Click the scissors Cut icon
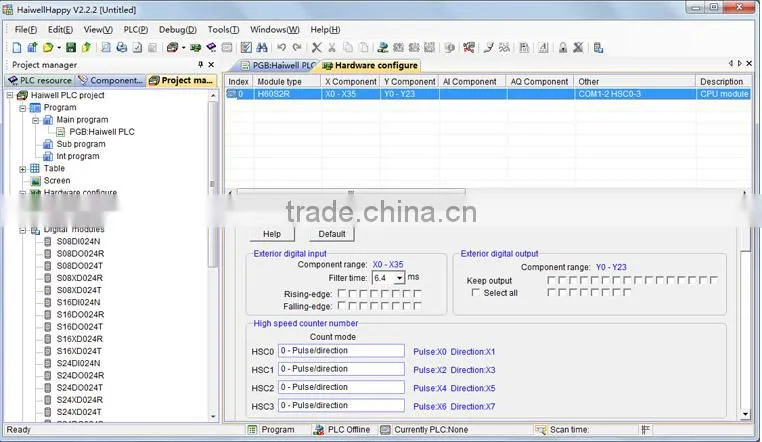The image size is (762, 442). [332, 48]
